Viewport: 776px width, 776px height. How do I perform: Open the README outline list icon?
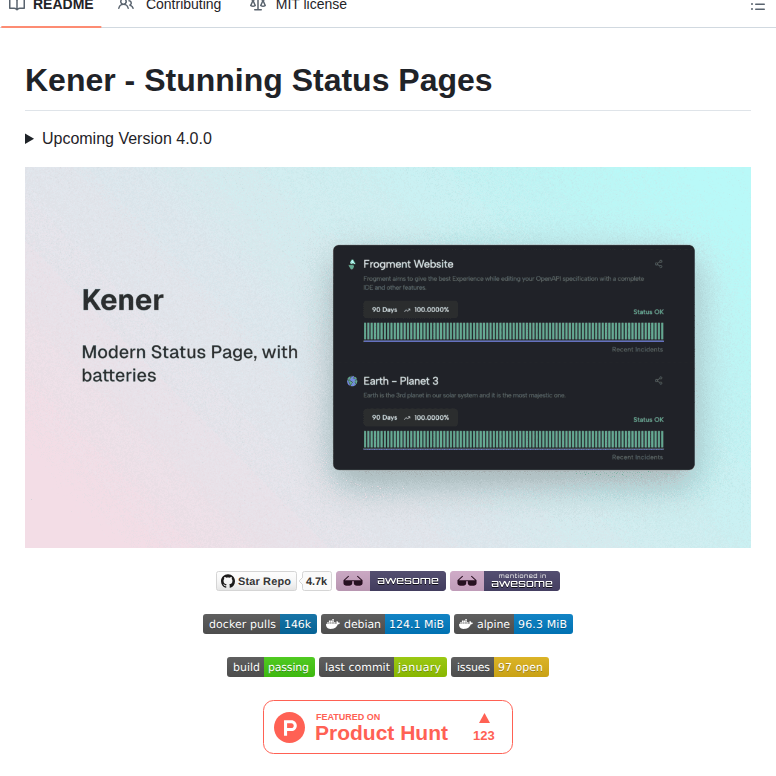(x=758, y=5)
